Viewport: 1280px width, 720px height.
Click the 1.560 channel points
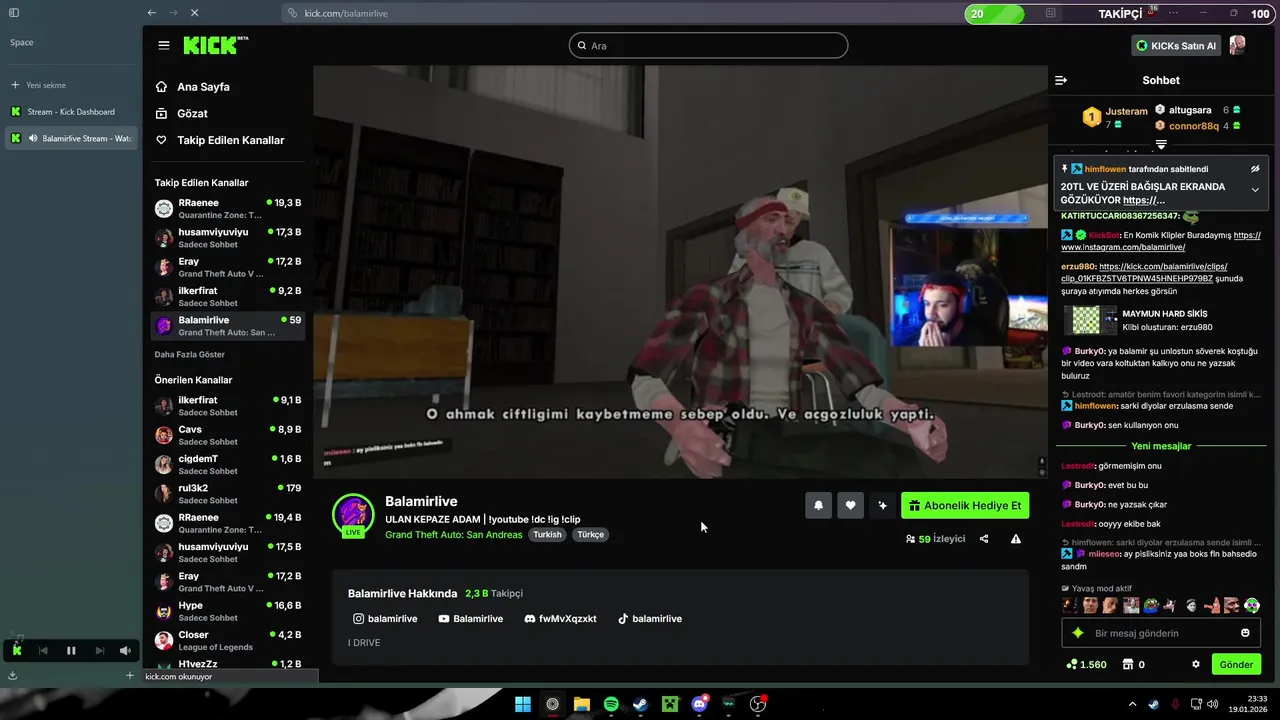click(x=1086, y=664)
